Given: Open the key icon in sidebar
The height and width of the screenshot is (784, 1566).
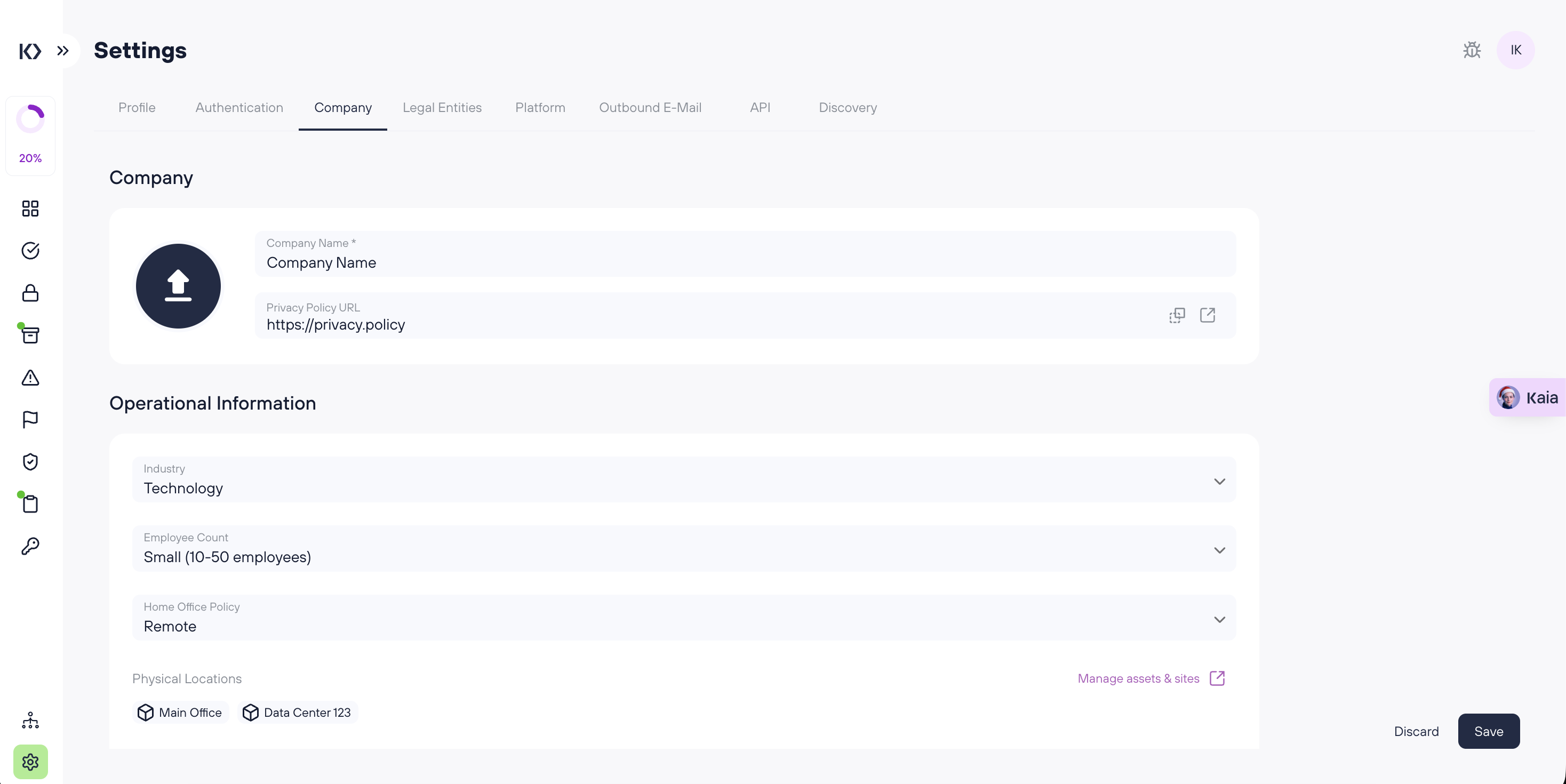Looking at the screenshot, I should coord(30,546).
